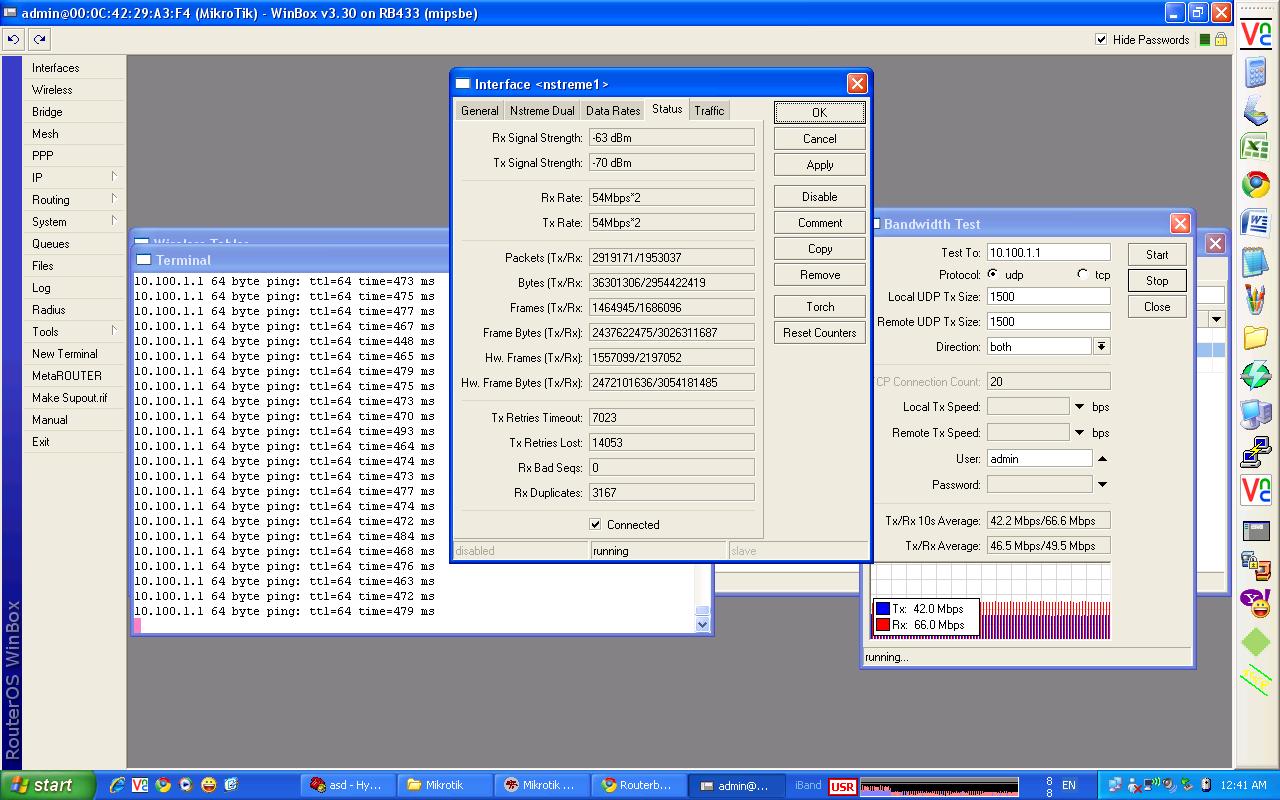Click the blue Tx legend color swatch
The height and width of the screenshot is (800, 1280).
coord(882,609)
